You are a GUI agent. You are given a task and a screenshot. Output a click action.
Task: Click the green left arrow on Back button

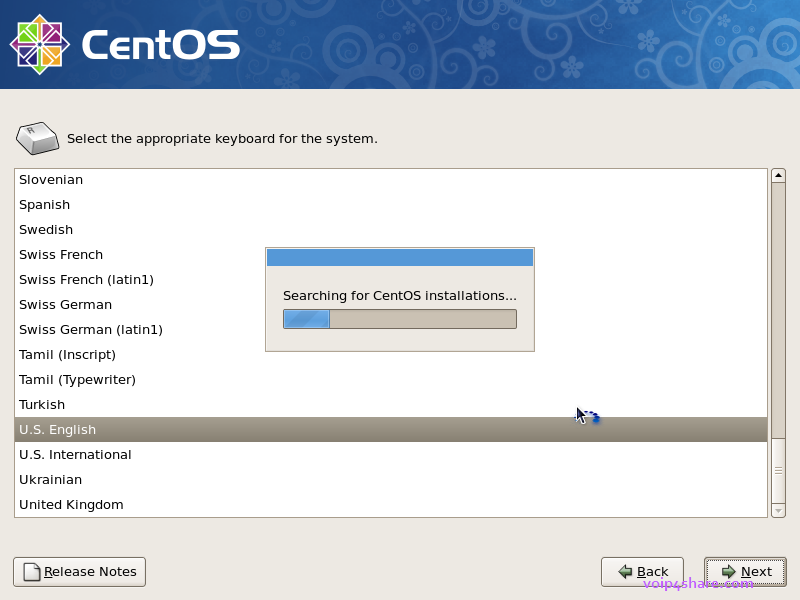(x=625, y=571)
